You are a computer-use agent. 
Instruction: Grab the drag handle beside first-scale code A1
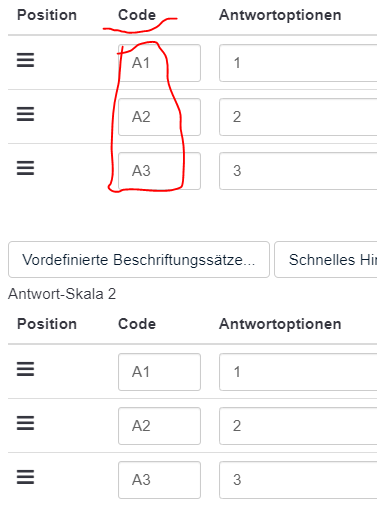point(25,60)
